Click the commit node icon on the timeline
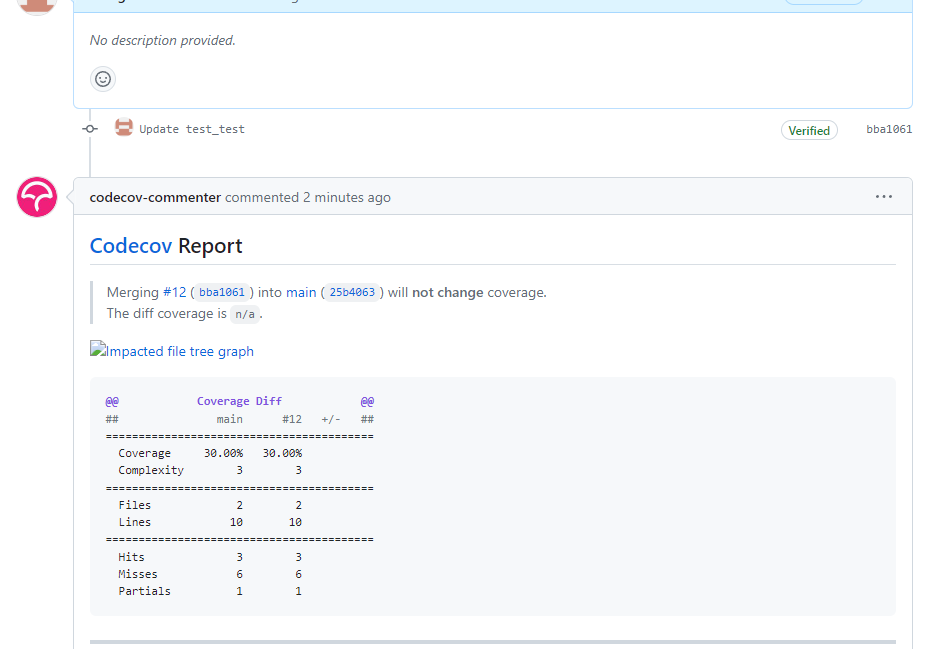Image resolution: width=926 pixels, height=649 pixels. 90,129
